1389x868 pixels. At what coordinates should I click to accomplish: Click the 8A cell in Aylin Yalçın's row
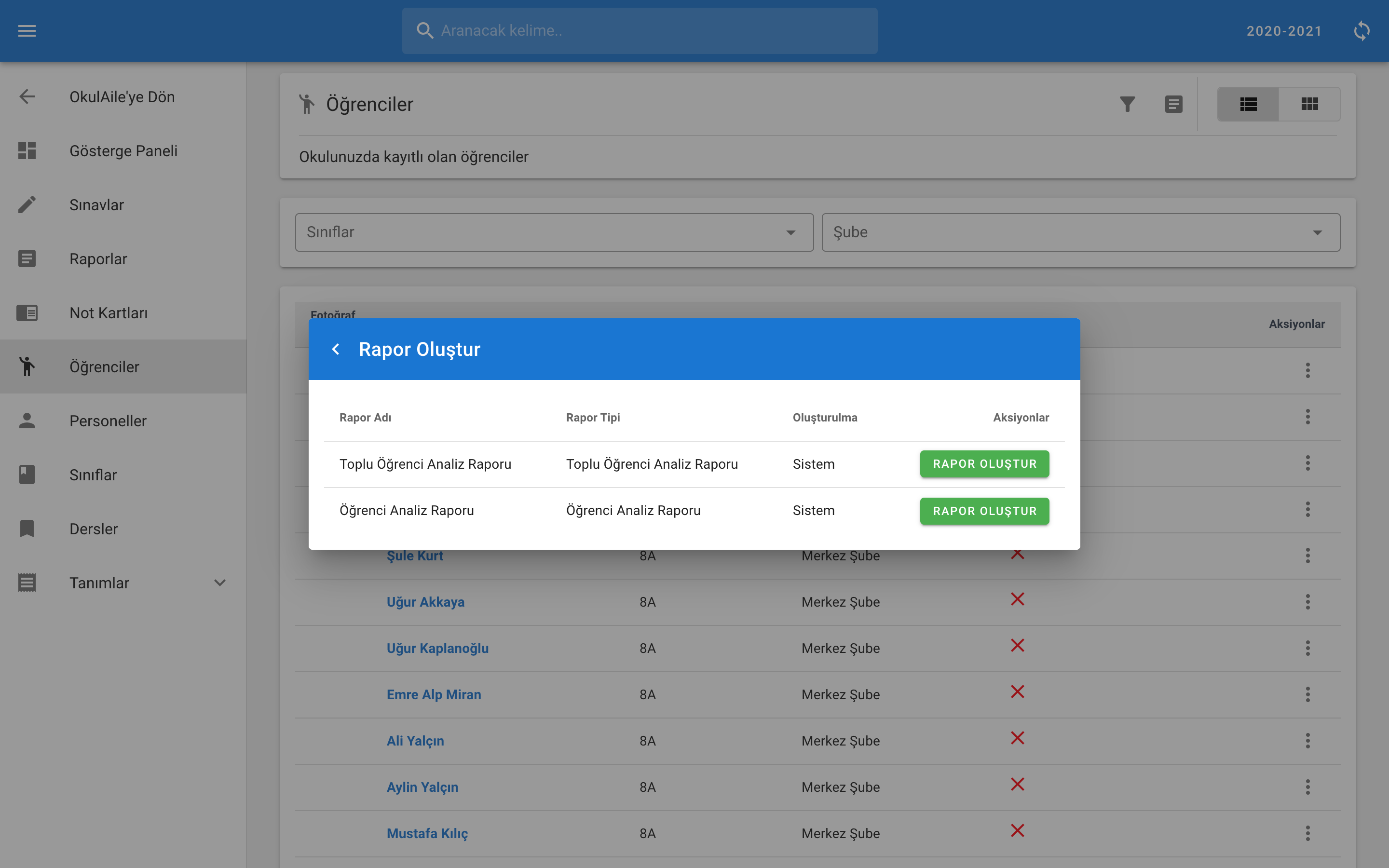(x=647, y=787)
